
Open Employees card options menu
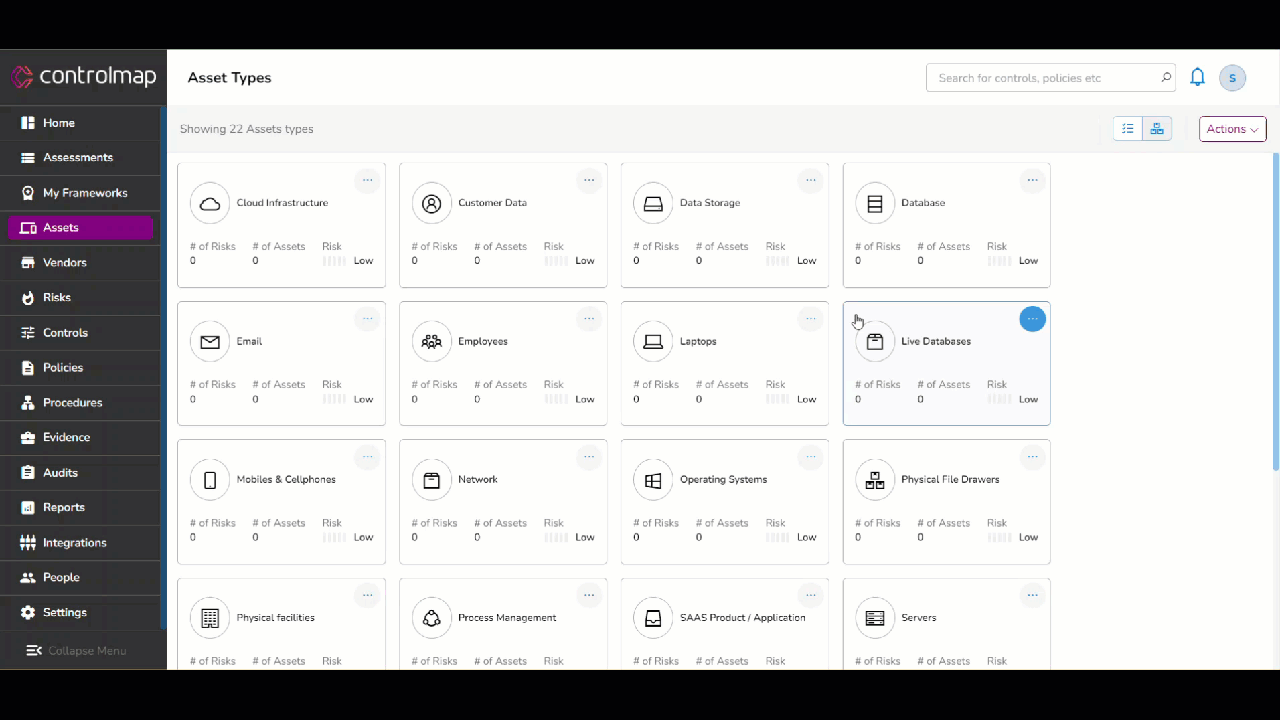pyautogui.click(x=589, y=319)
